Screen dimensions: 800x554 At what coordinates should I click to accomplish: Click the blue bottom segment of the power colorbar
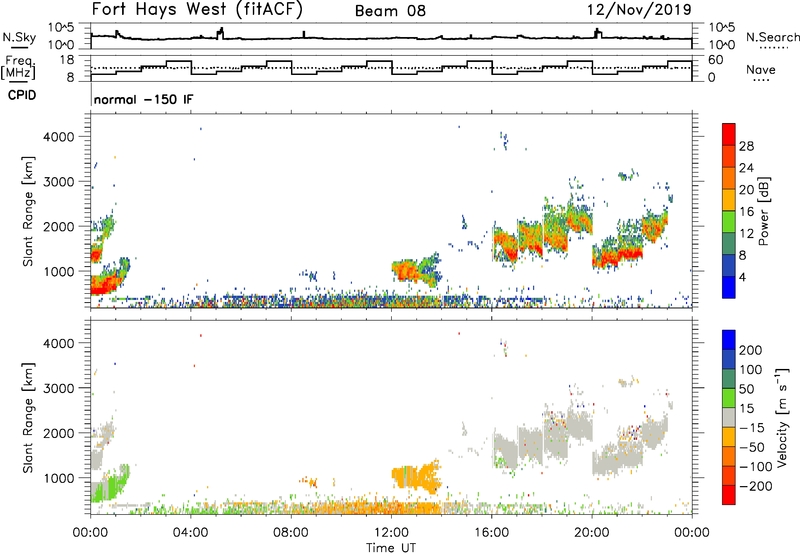pyautogui.click(x=729, y=287)
